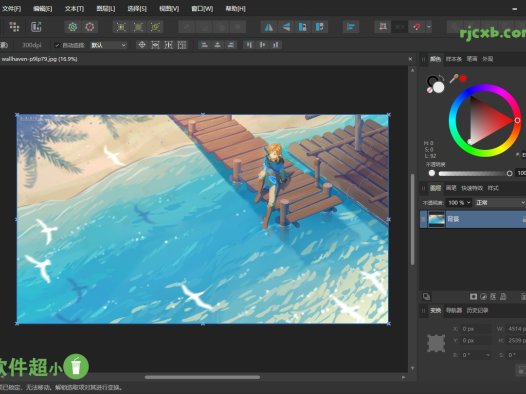The image size is (526, 394).
Task: Click the crossed-out selection-box toolbar icon
Action: pos(155,27)
